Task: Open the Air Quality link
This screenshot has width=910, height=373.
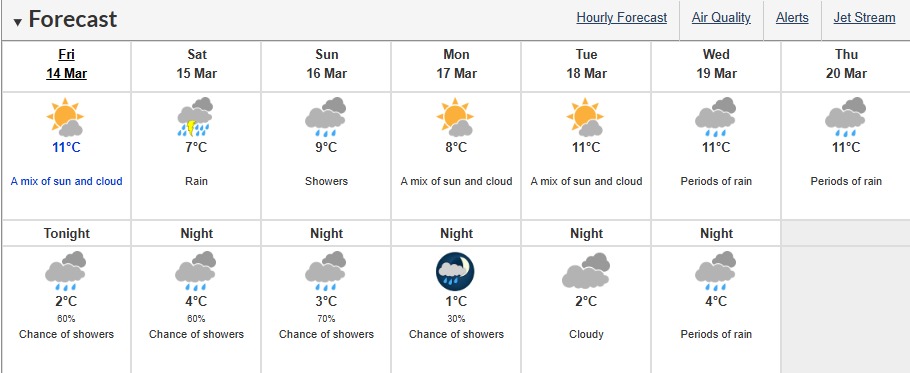Action: [x=721, y=18]
